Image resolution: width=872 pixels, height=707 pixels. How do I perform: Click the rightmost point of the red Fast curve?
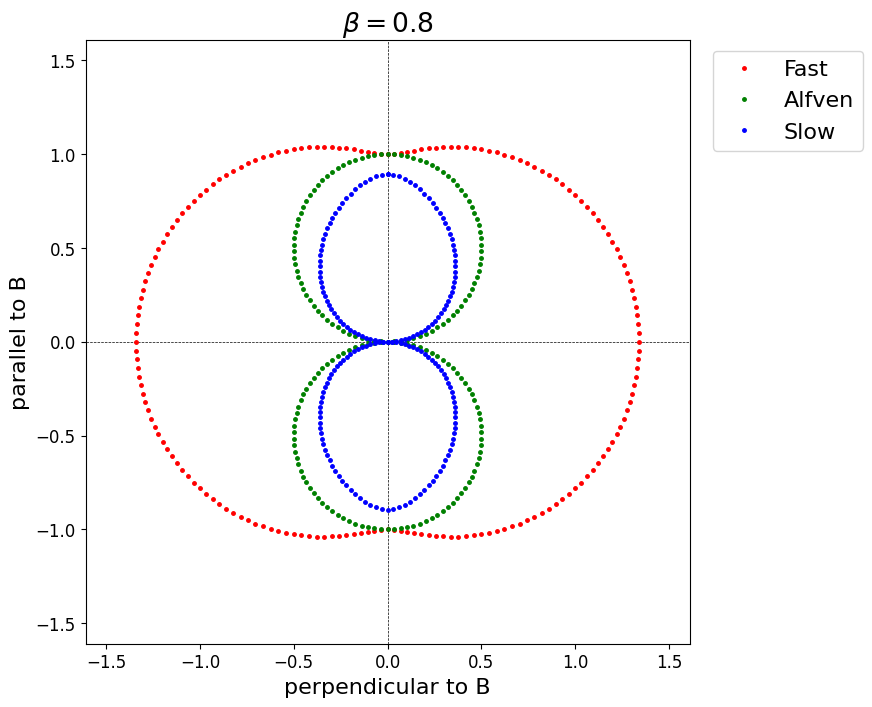[x=640, y=342]
